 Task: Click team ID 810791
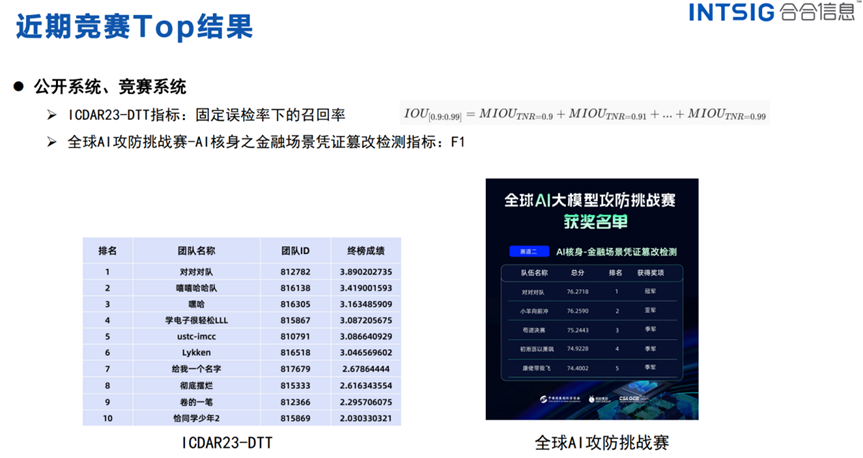[296, 336]
